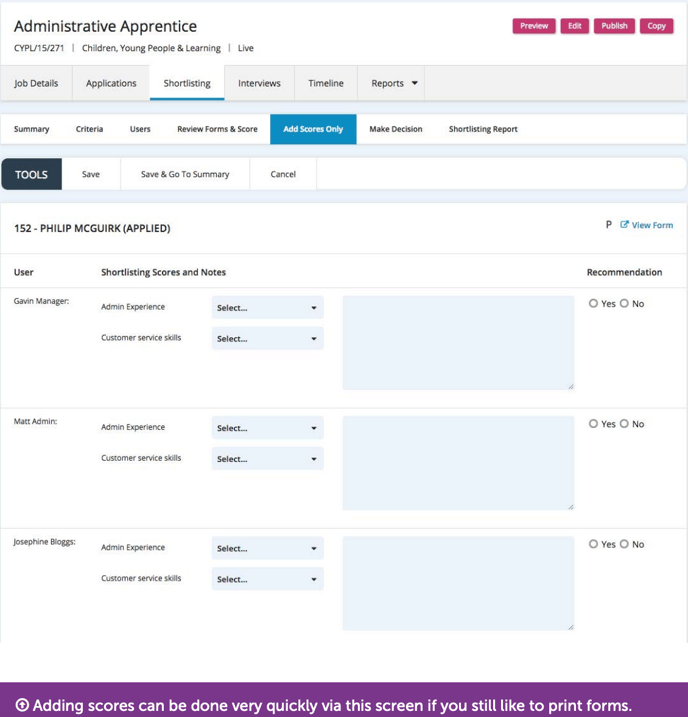This screenshot has height=717, width=688.
Task: Click the TOOLS label button
Action: [32, 174]
